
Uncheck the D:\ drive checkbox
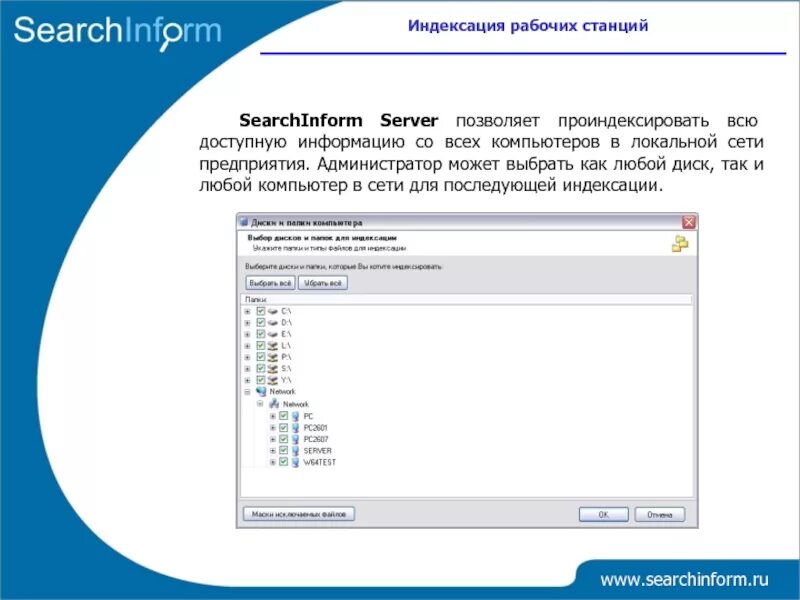261,322
